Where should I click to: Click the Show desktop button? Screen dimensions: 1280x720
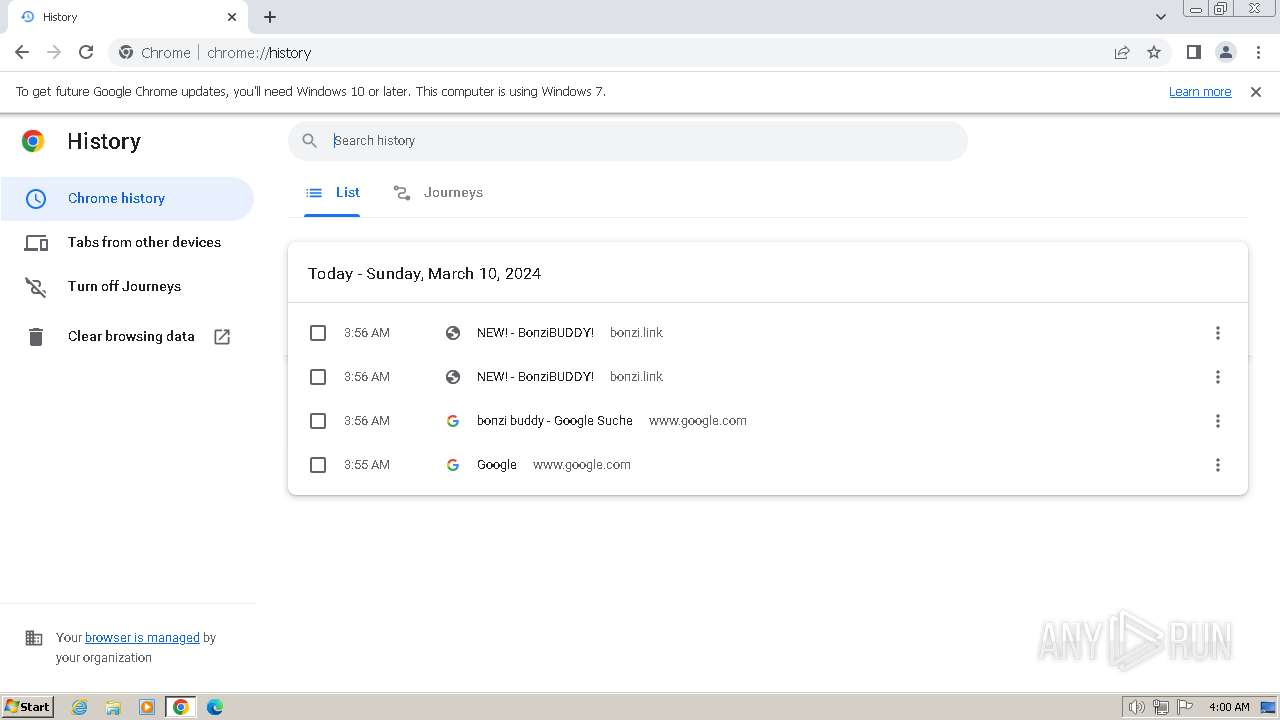1269,707
